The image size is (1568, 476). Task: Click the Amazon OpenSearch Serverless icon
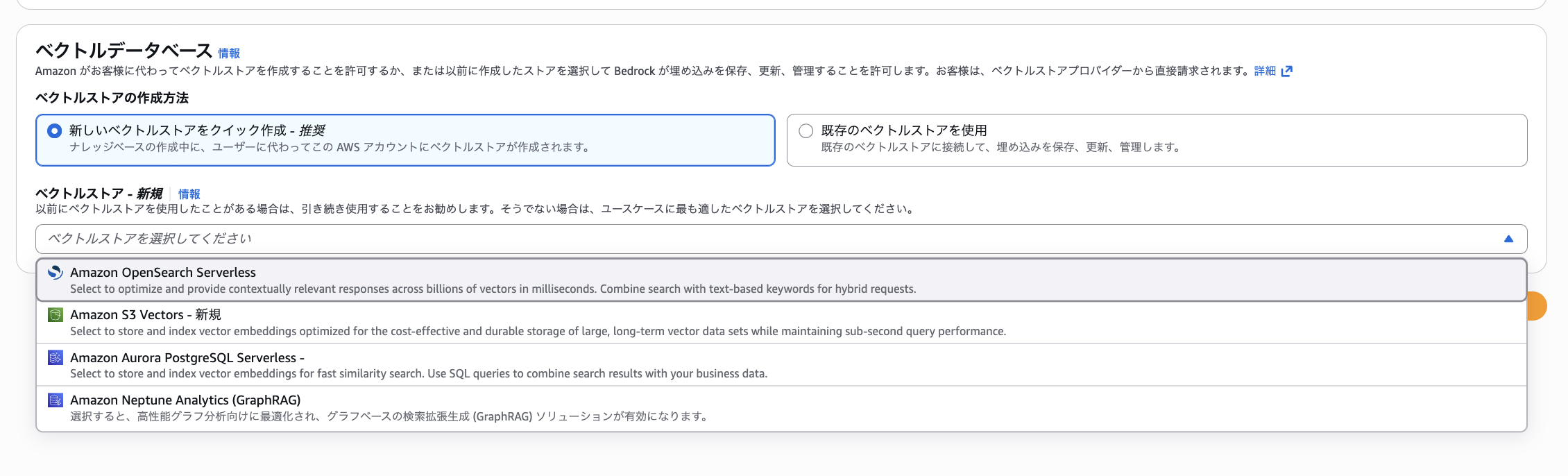coord(56,273)
